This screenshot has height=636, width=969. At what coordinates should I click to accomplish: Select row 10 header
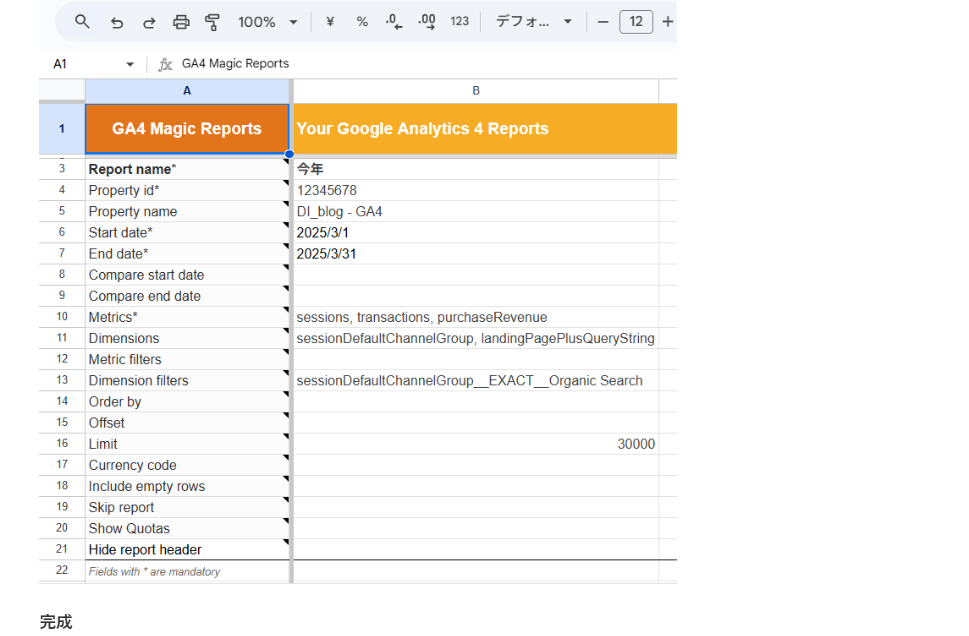(62, 317)
